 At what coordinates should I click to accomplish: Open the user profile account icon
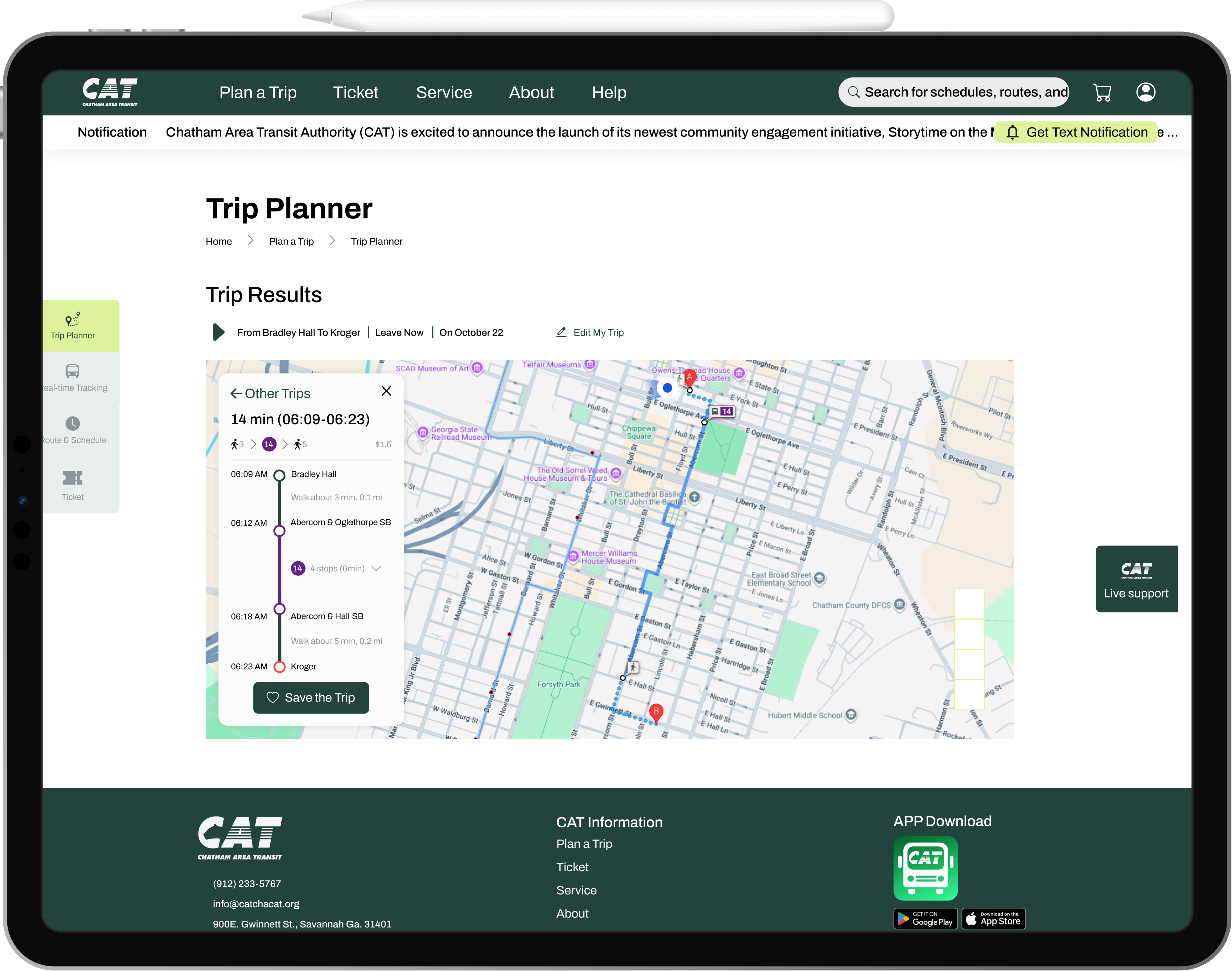[1146, 92]
